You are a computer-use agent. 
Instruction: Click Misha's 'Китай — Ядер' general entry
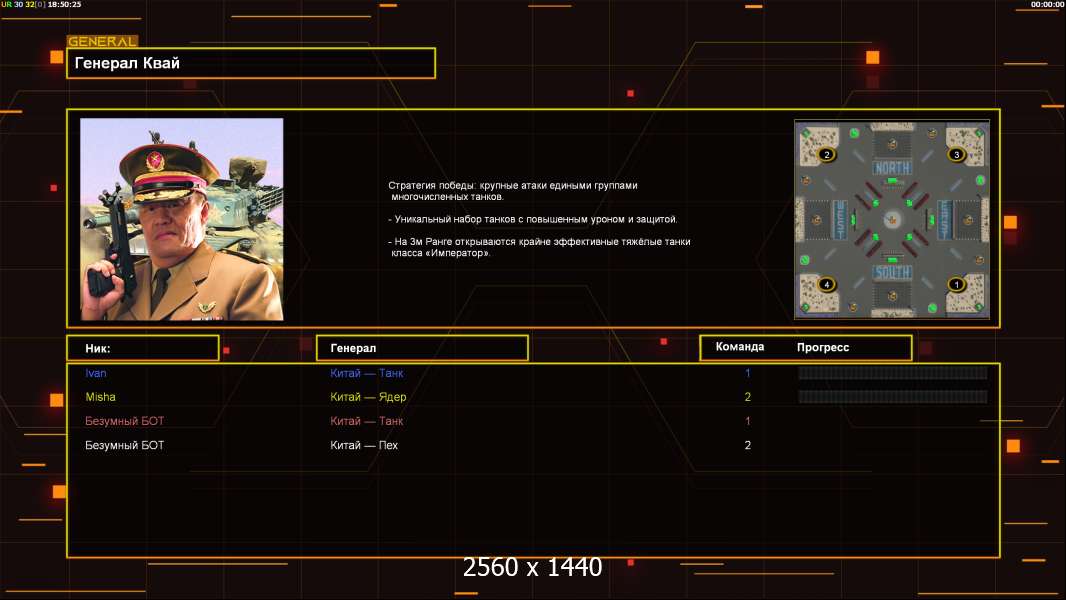pos(368,397)
